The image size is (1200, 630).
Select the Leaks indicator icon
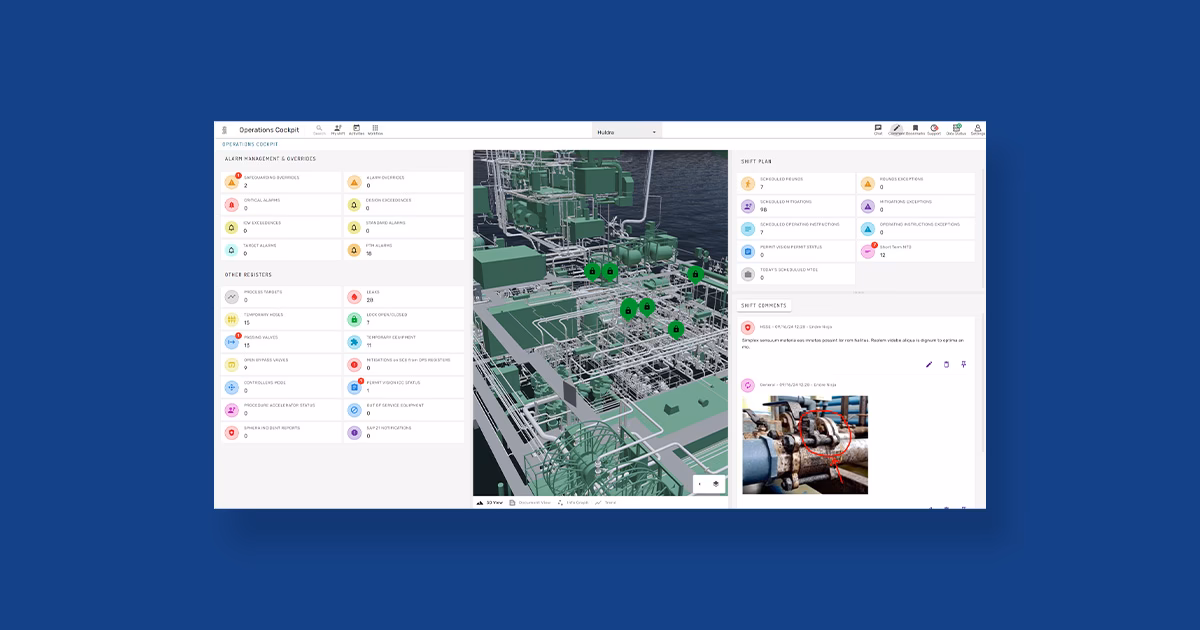357,296
